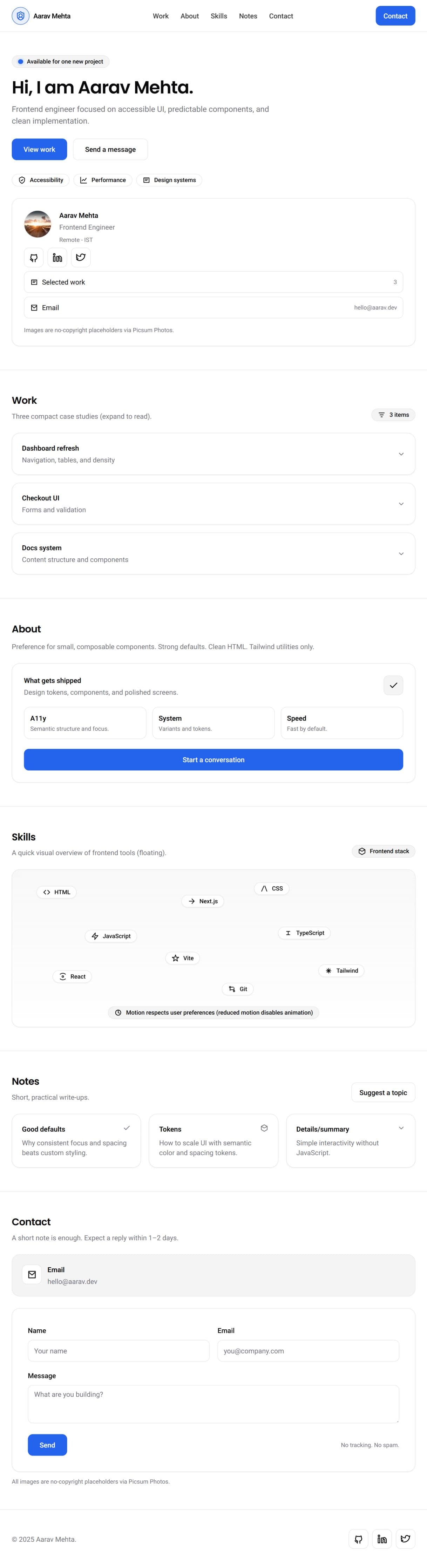The height and width of the screenshot is (1568, 427).
Task: Click the Your name input field
Action: pyautogui.click(x=118, y=1351)
